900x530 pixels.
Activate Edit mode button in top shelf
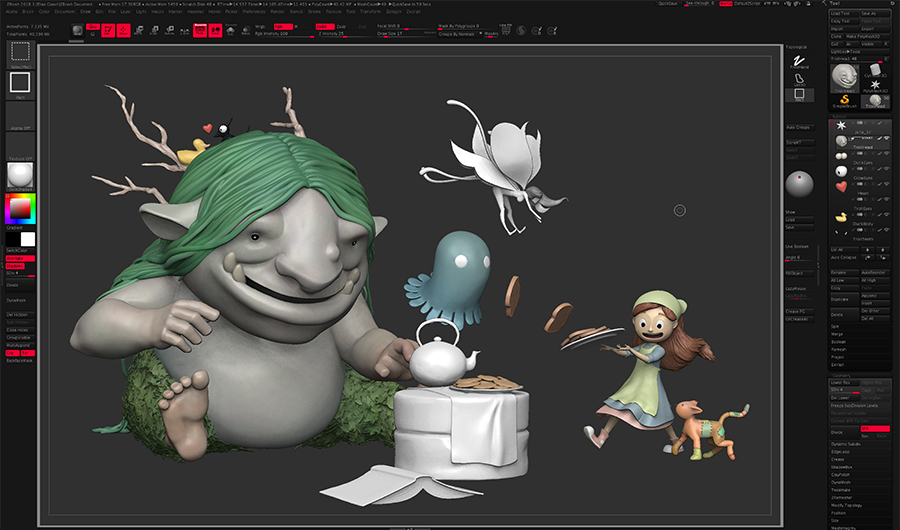(x=108, y=30)
